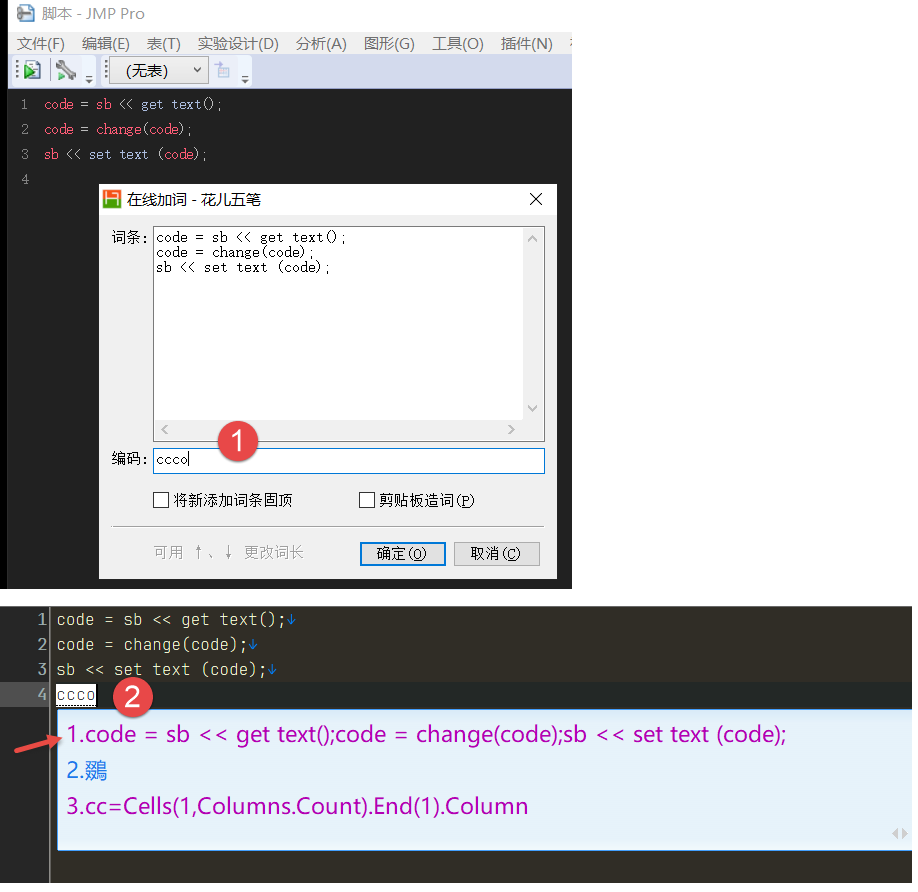Image resolution: width=918 pixels, height=892 pixels.
Task: Open the 表(T) menu
Action: (163, 44)
